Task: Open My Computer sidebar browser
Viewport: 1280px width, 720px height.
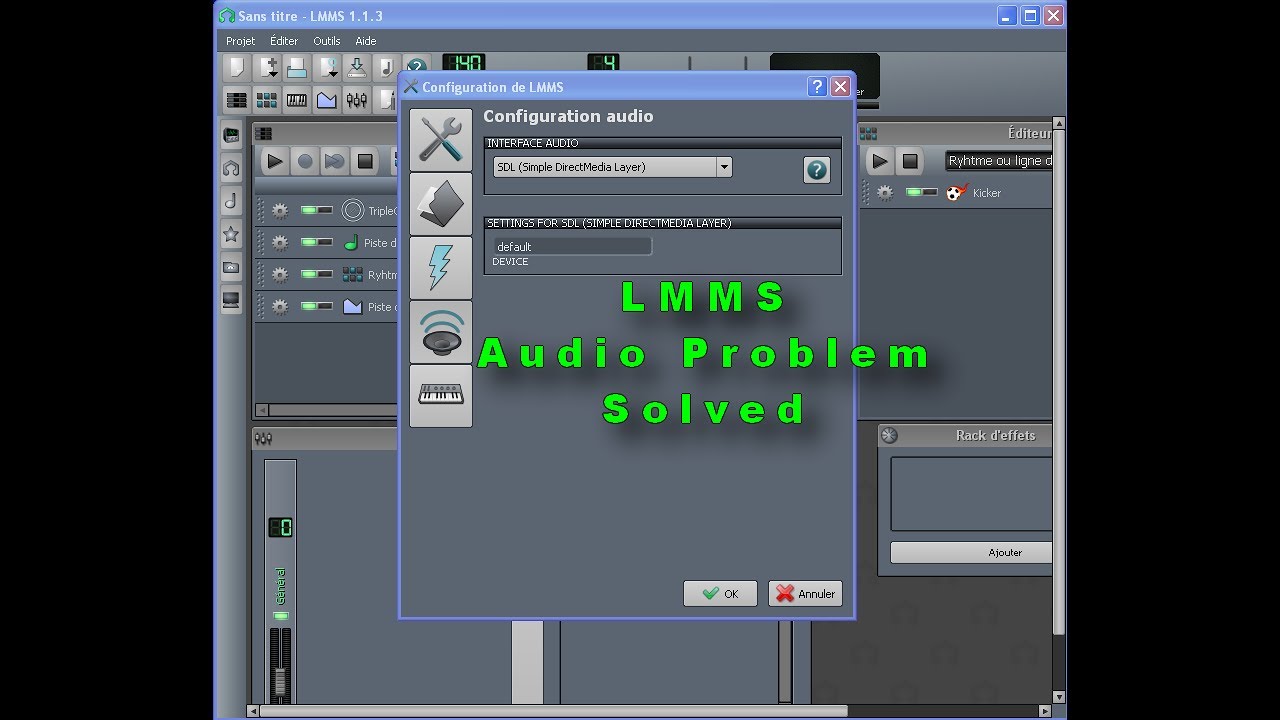Action: pyautogui.click(x=231, y=300)
